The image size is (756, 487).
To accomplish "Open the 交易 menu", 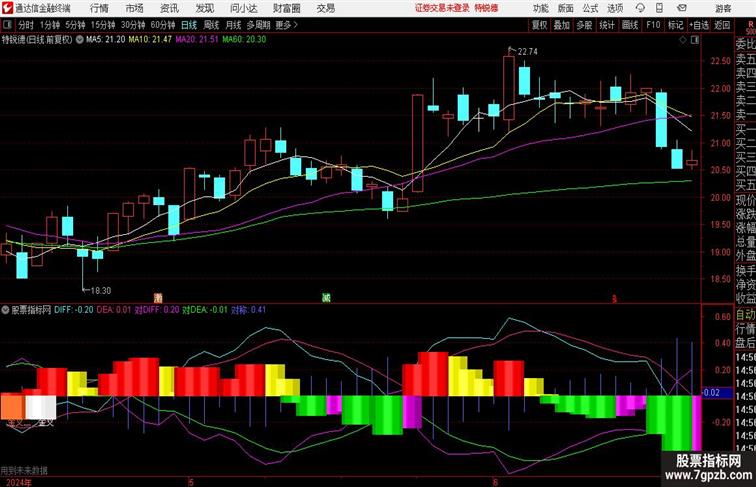I will click(x=325, y=8).
